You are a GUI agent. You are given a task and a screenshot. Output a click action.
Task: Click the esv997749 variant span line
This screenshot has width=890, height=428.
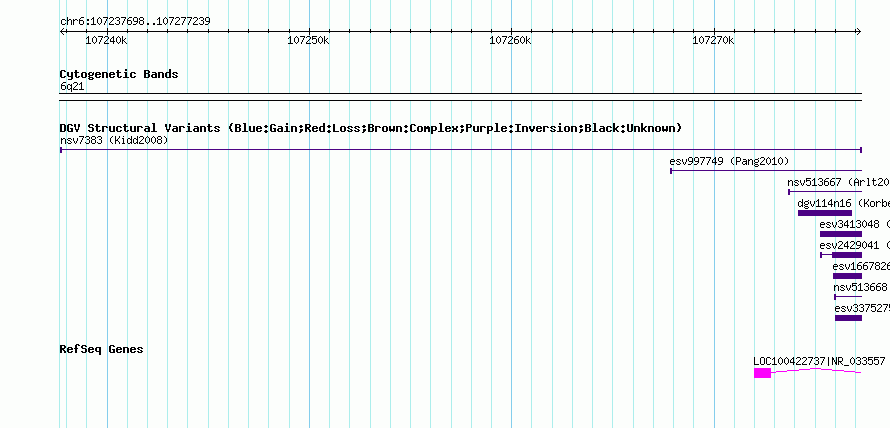766,171
